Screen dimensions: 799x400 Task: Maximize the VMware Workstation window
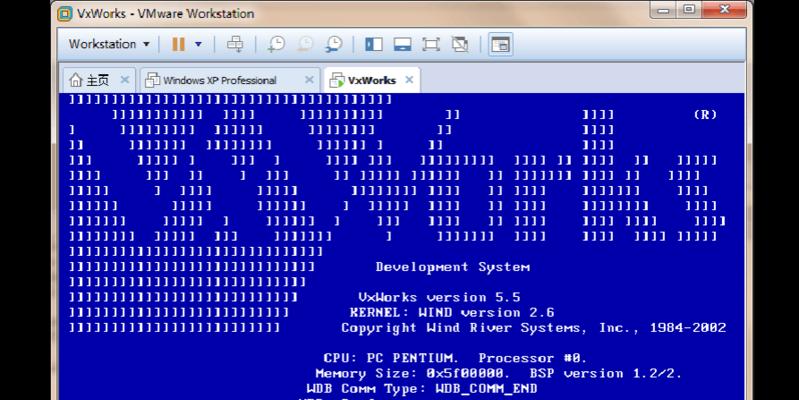[x=689, y=10]
